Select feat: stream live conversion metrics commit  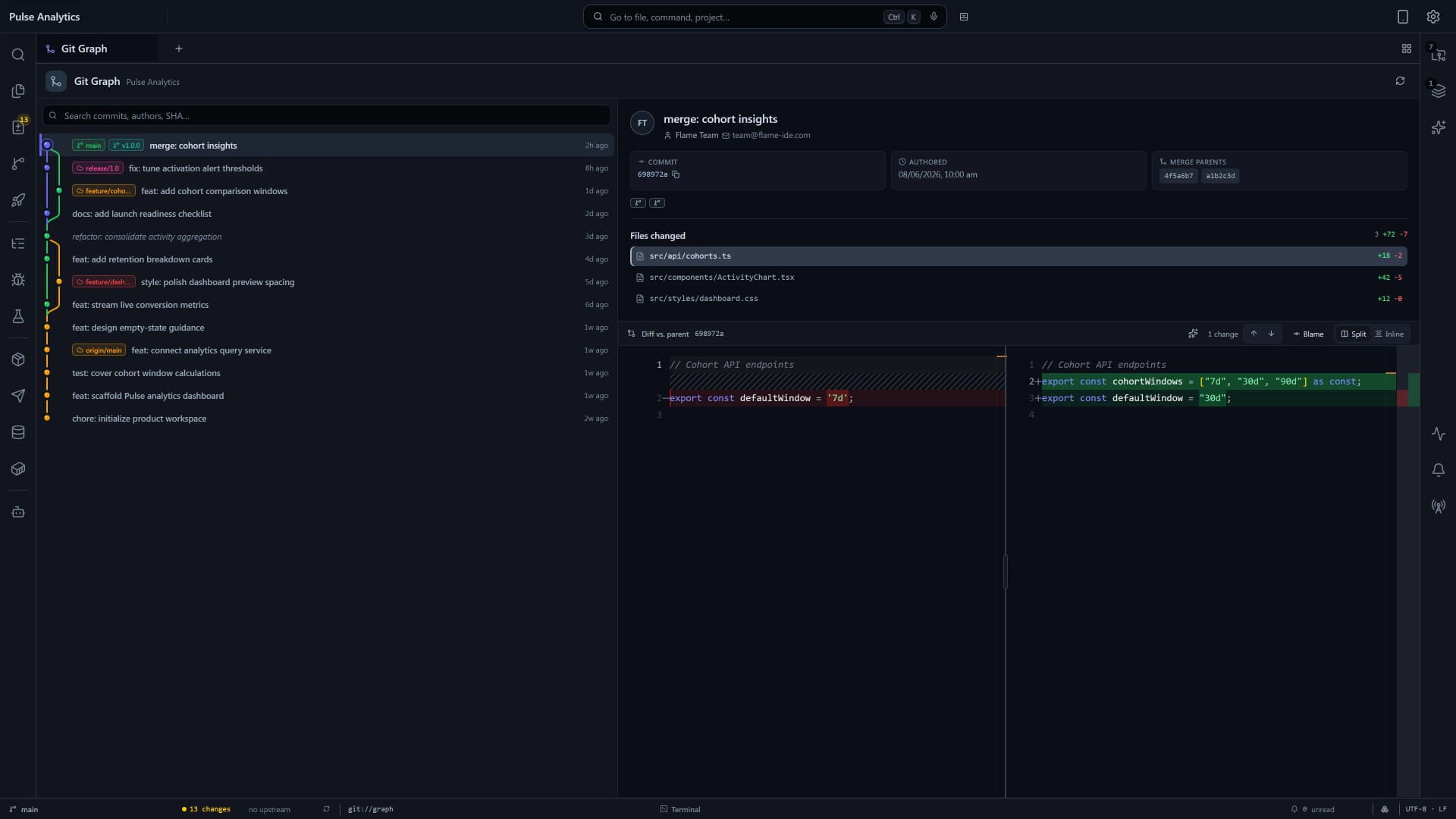click(327, 304)
